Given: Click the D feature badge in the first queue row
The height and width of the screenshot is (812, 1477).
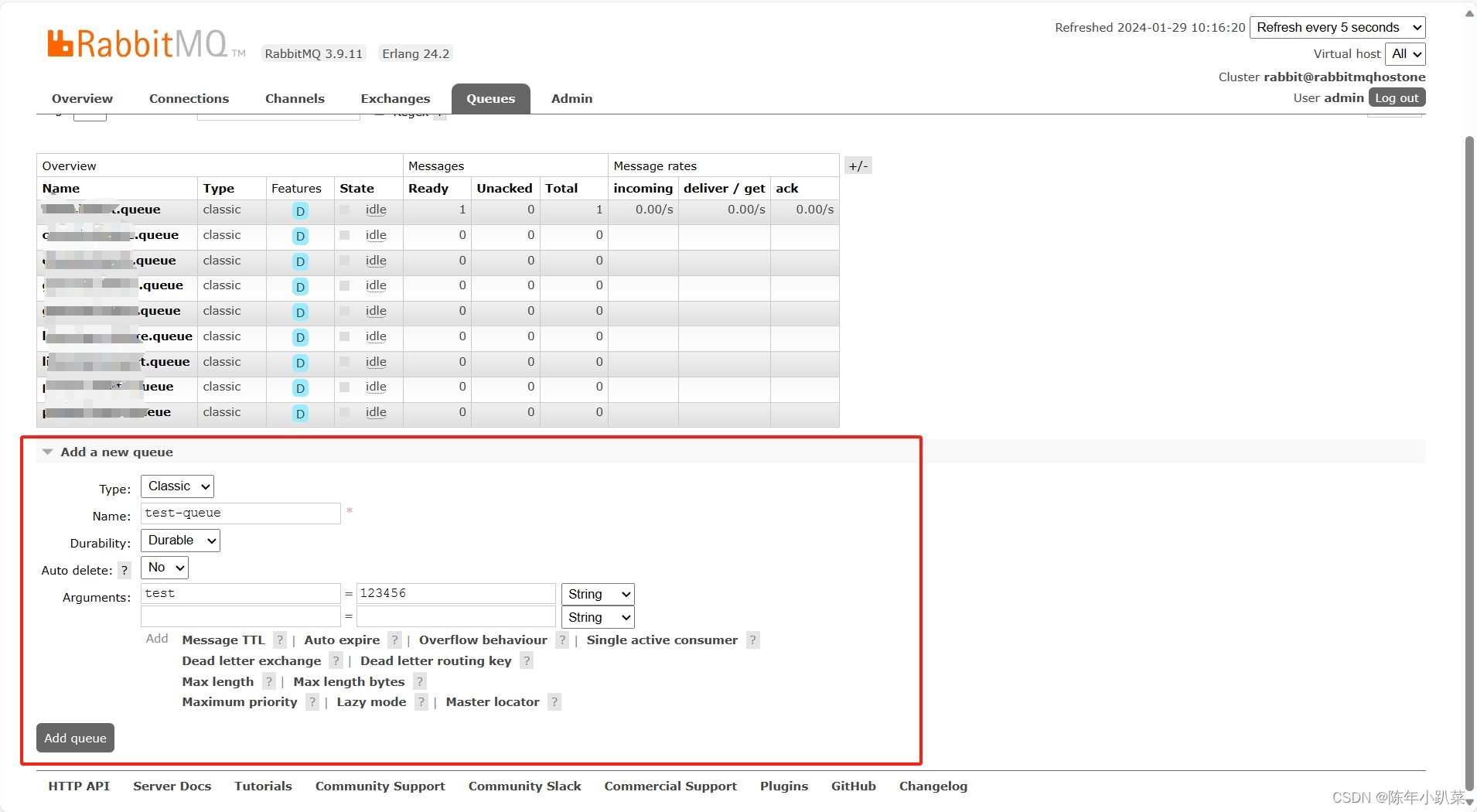Looking at the screenshot, I should pos(300,211).
